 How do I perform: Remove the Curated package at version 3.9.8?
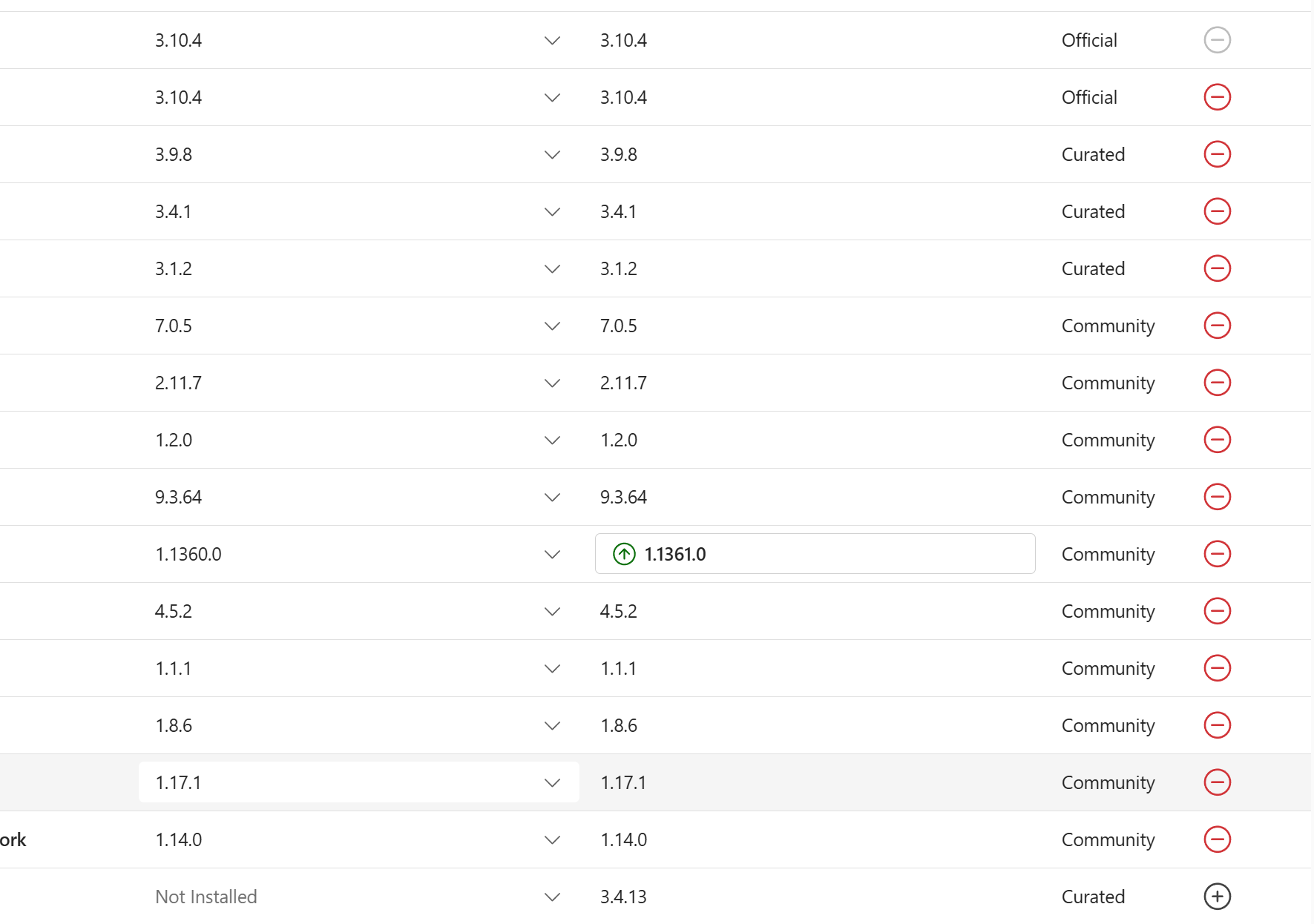[x=1217, y=154]
